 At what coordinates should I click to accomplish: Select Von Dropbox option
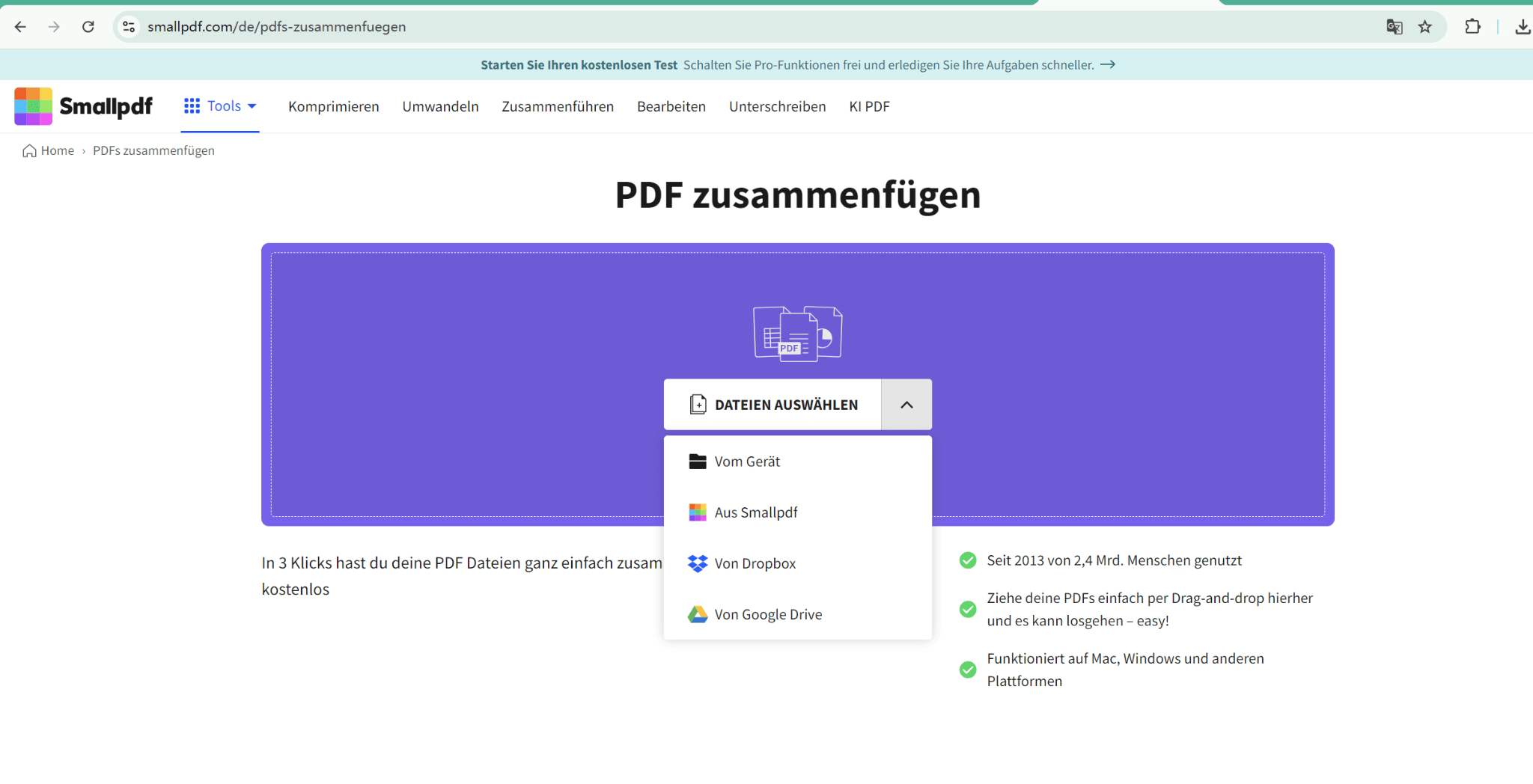(x=798, y=563)
